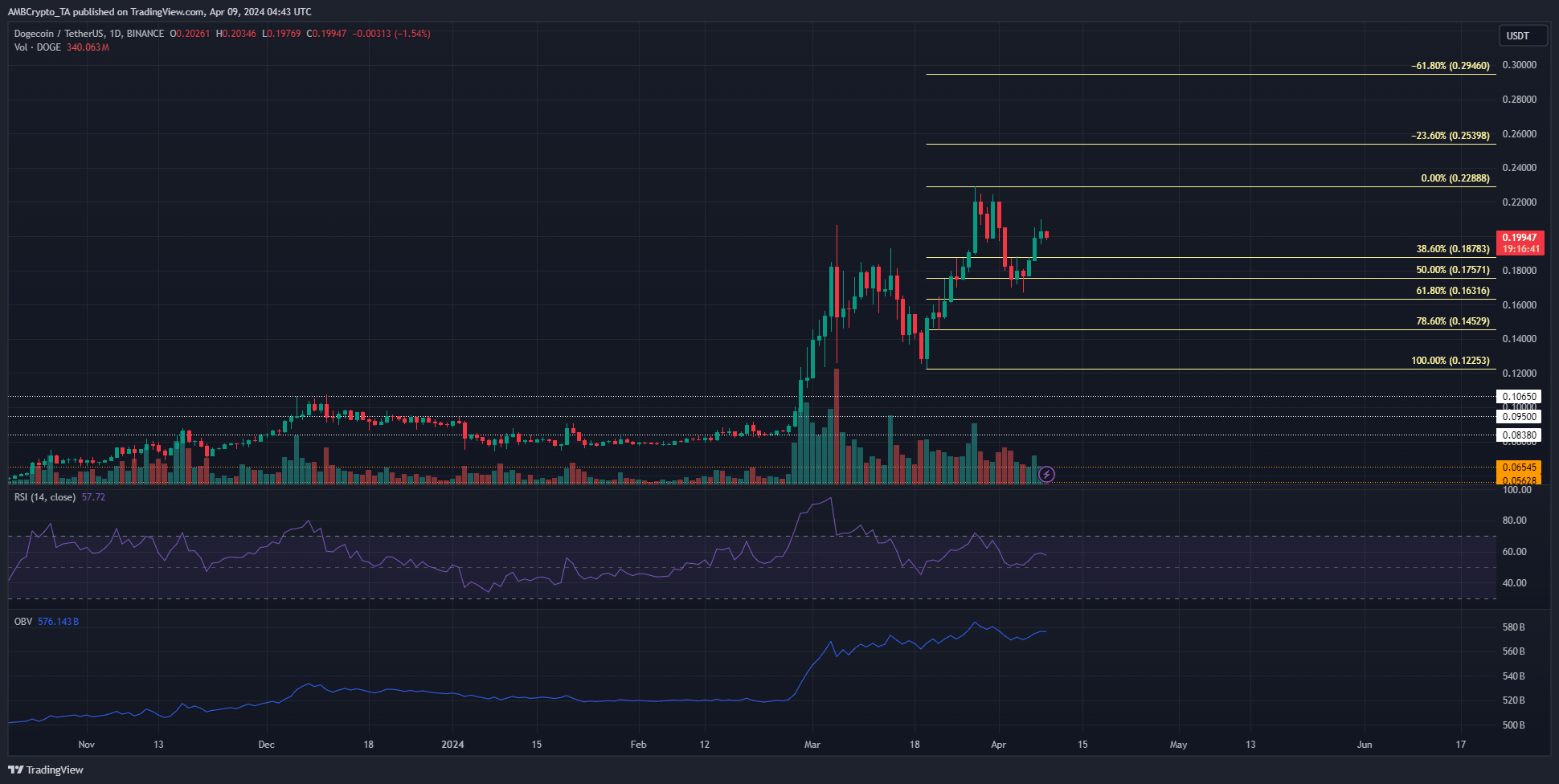Click 40.00 on the RSI scale
Viewport: 1559px width, 784px height.
[1515, 583]
